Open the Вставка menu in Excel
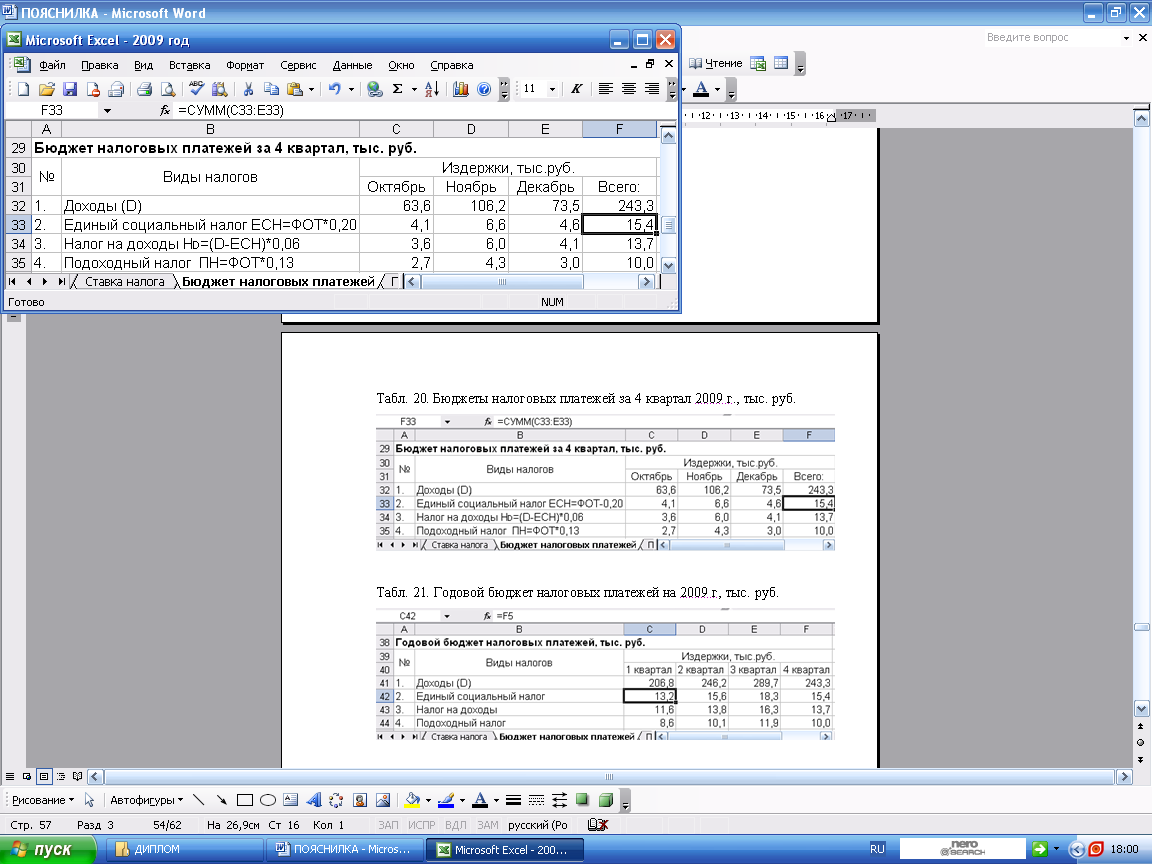This screenshot has height=864, width=1152. [190, 65]
